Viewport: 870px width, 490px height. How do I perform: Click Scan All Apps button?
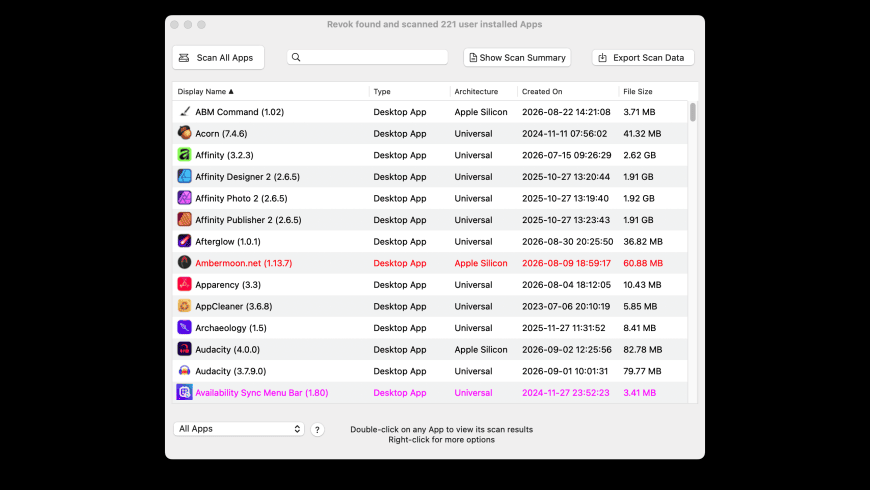218,58
